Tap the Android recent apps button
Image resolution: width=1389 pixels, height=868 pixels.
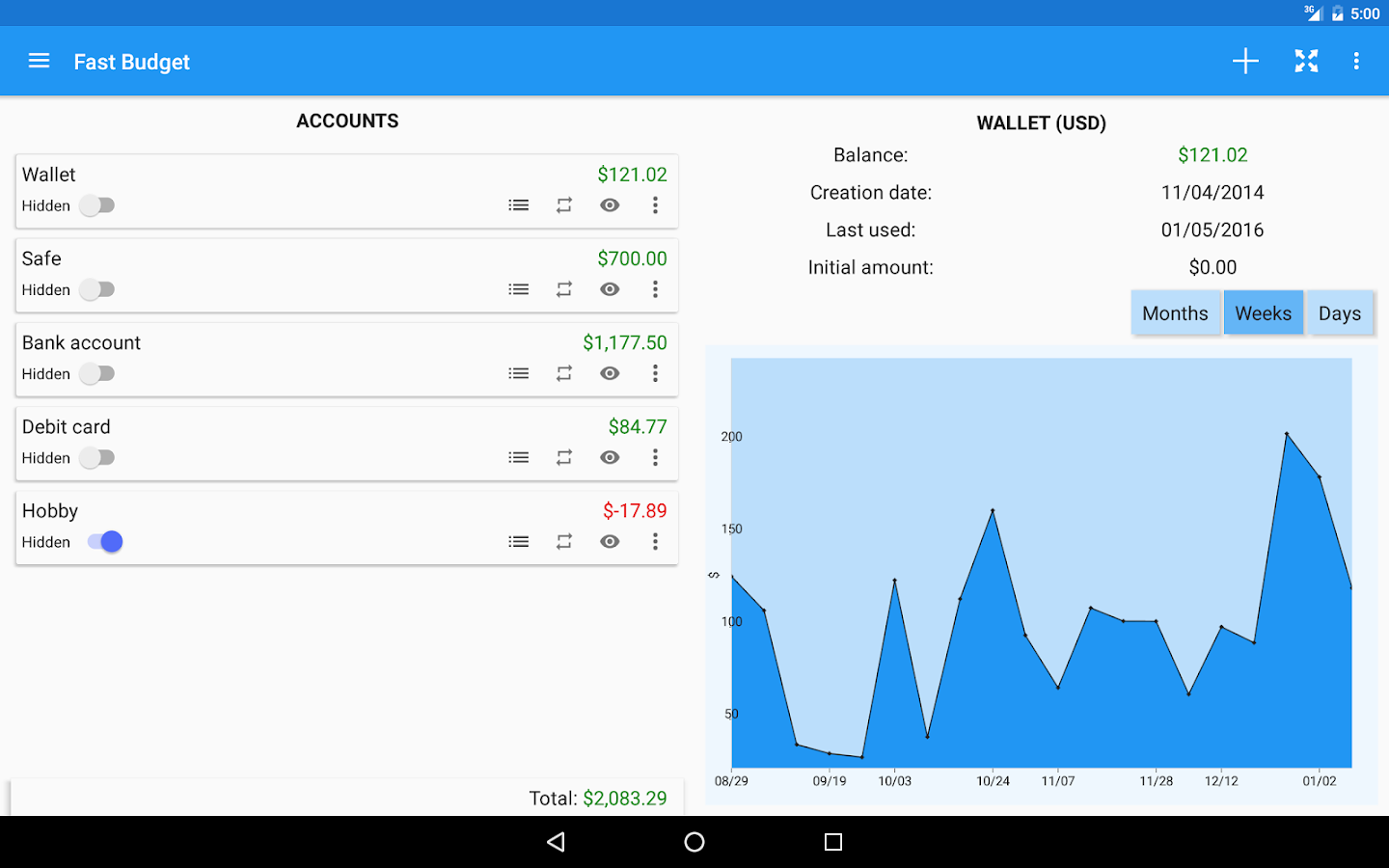(x=833, y=842)
